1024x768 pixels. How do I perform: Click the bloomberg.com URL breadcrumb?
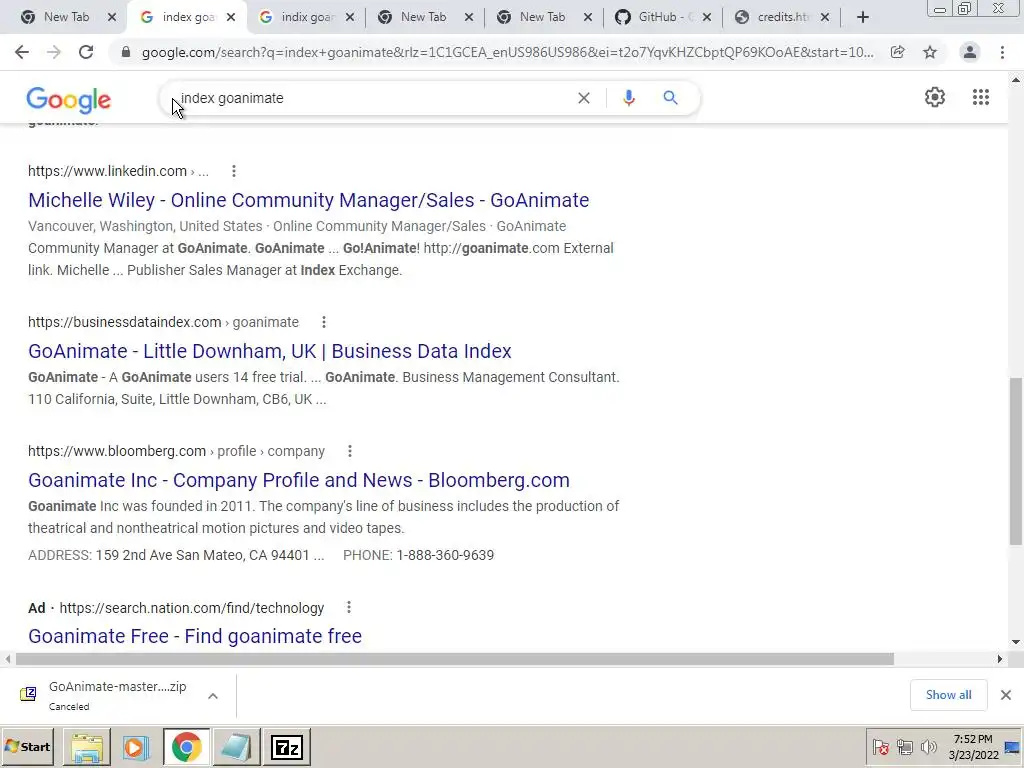coord(176,451)
